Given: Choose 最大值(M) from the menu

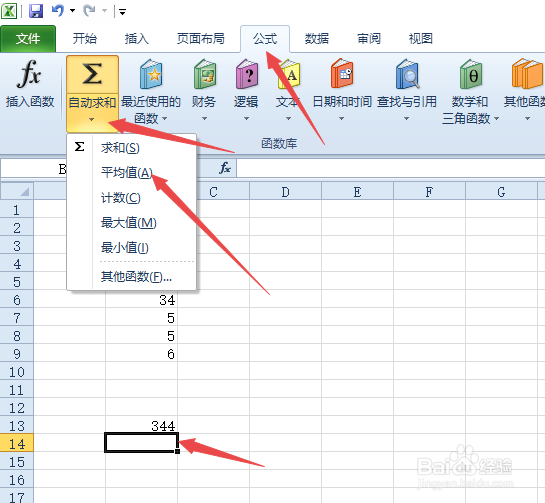Looking at the screenshot, I should click(132, 223).
